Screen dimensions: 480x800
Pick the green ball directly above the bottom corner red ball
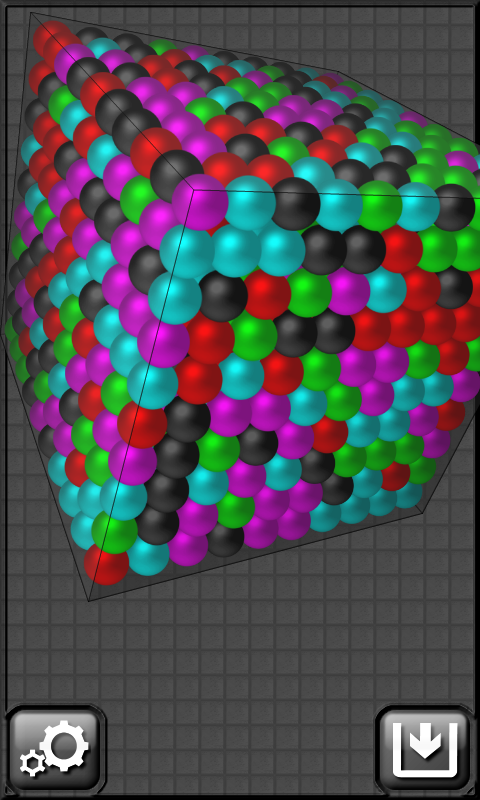(115, 532)
